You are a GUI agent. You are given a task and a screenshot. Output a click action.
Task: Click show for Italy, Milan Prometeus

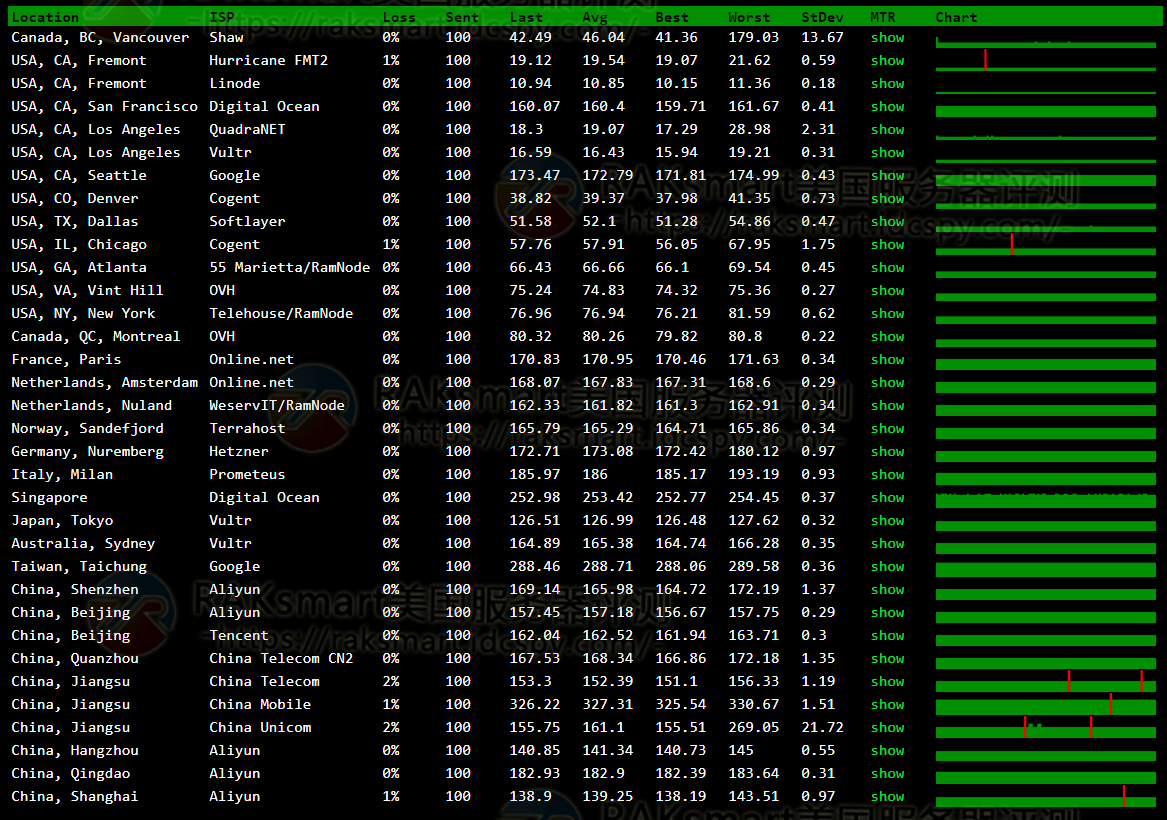887,475
